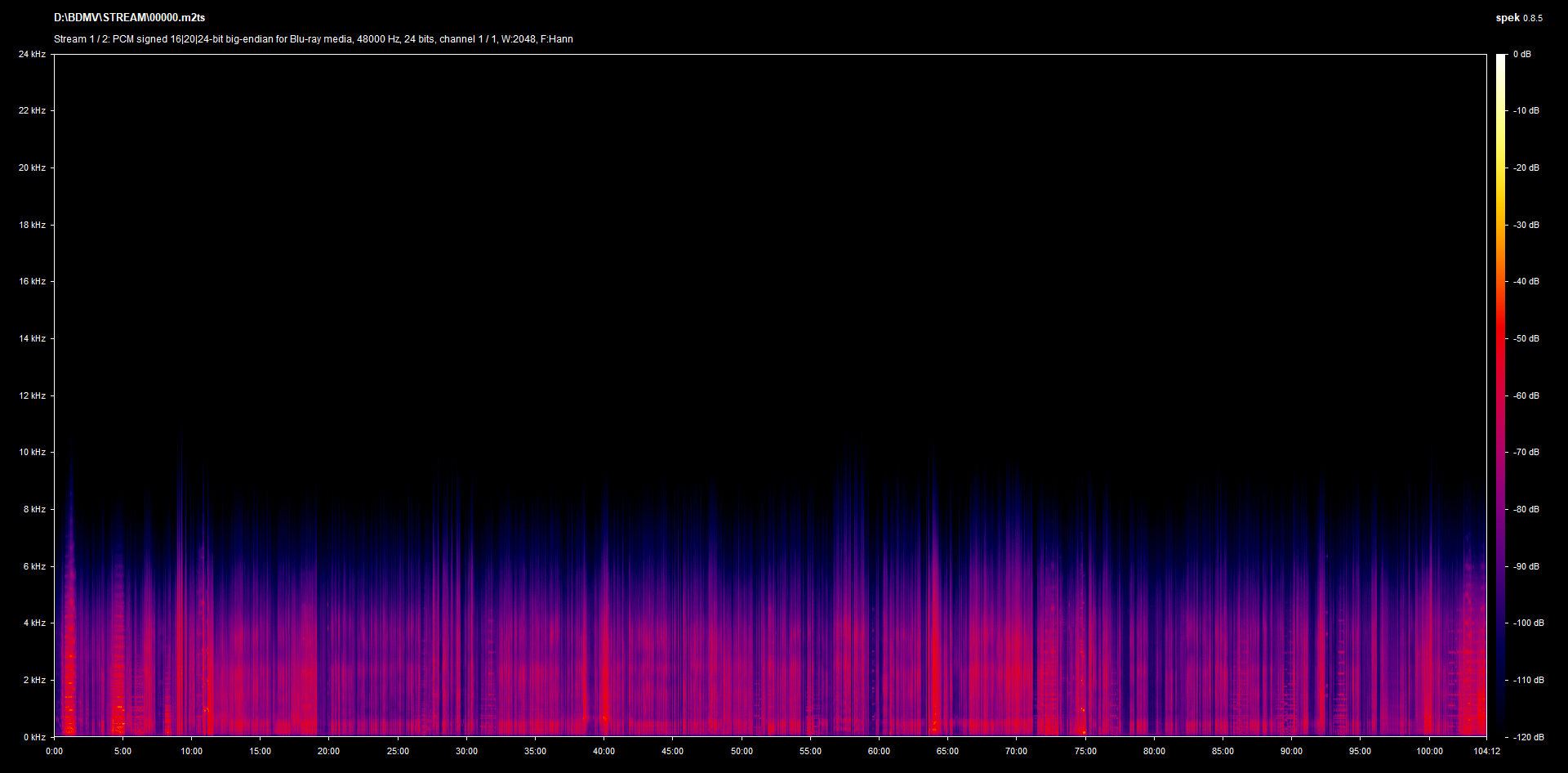Image resolution: width=1568 pixels, height=773 pixels.
Task: Click the spek 0.8.5 version label
Action: pos(1518,18)
